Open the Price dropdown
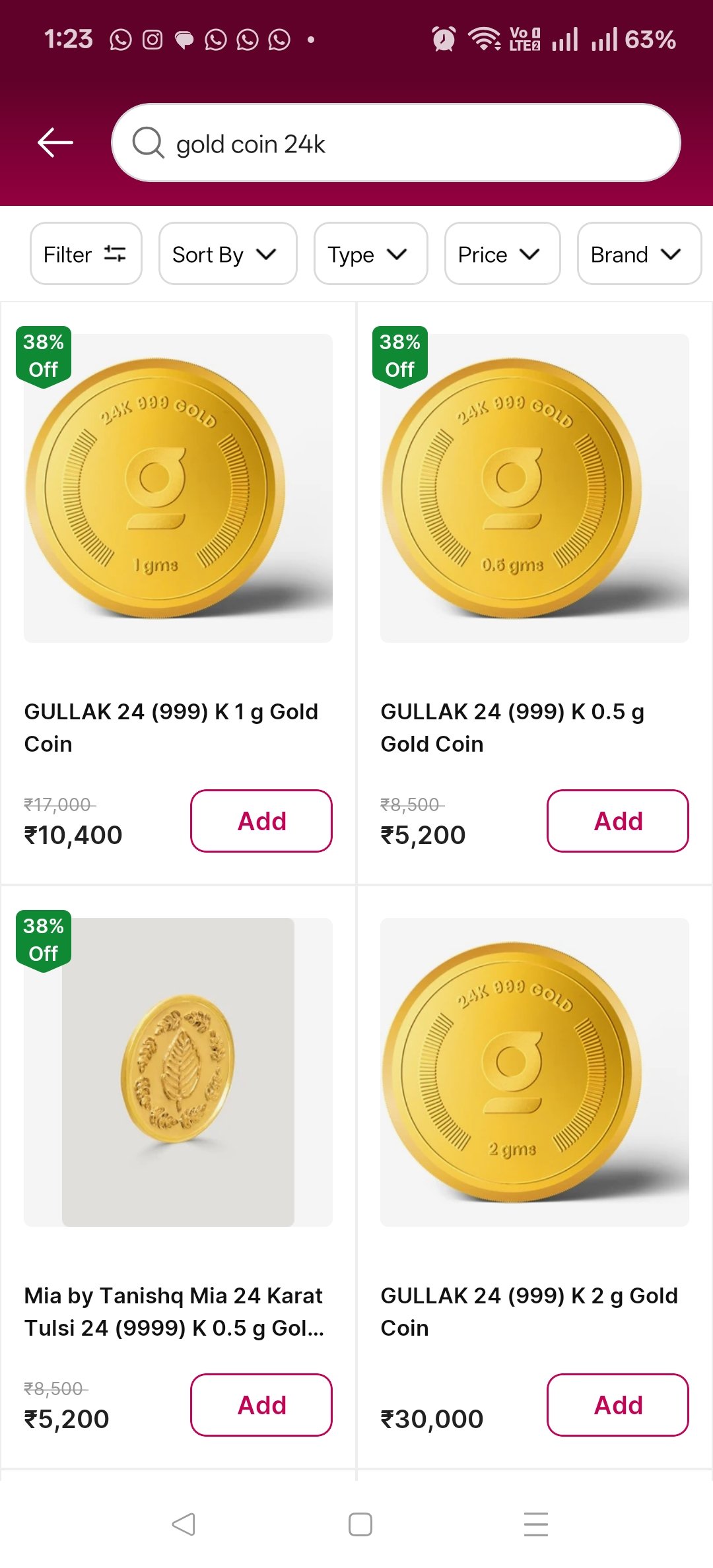This screenshot has width=713, height=1568. (502, 254)
